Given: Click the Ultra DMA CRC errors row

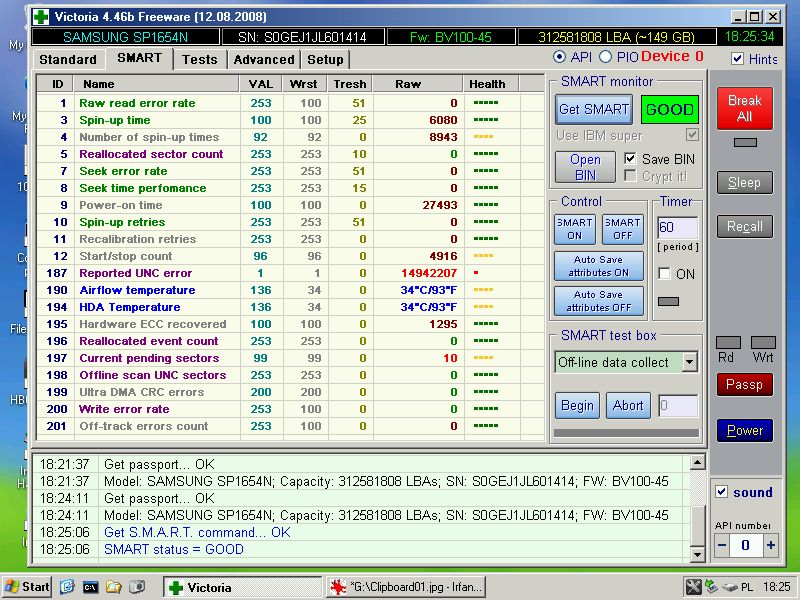Looking at the screenshot, I should click(x=291, y=392).
